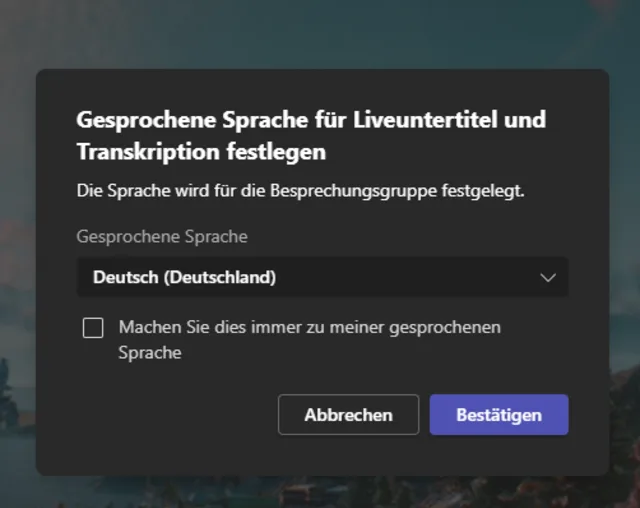Click the description text about the Besprechungsgruppe
This screenshot has height=508, width=640.
click(x=301, y=190)
